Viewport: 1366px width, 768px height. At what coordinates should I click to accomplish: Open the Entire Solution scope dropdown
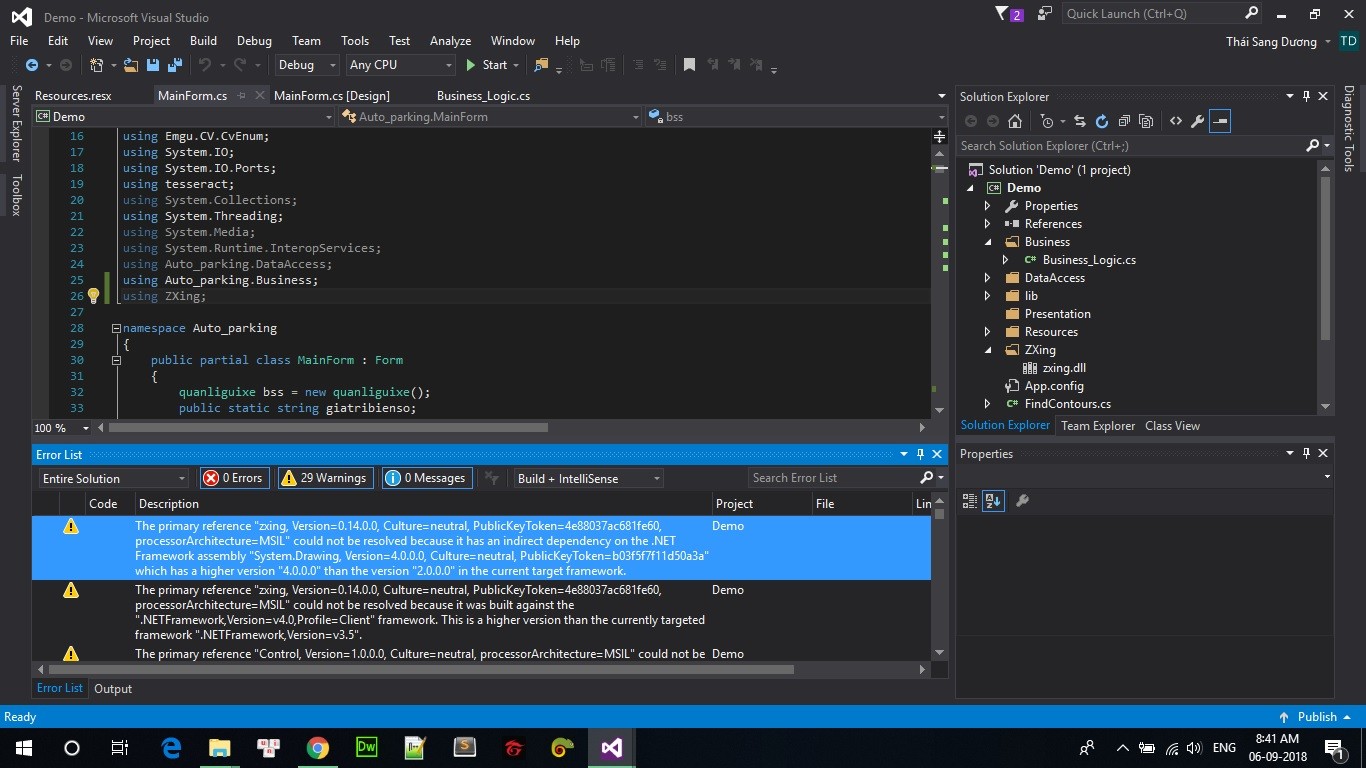coord(113,478)
